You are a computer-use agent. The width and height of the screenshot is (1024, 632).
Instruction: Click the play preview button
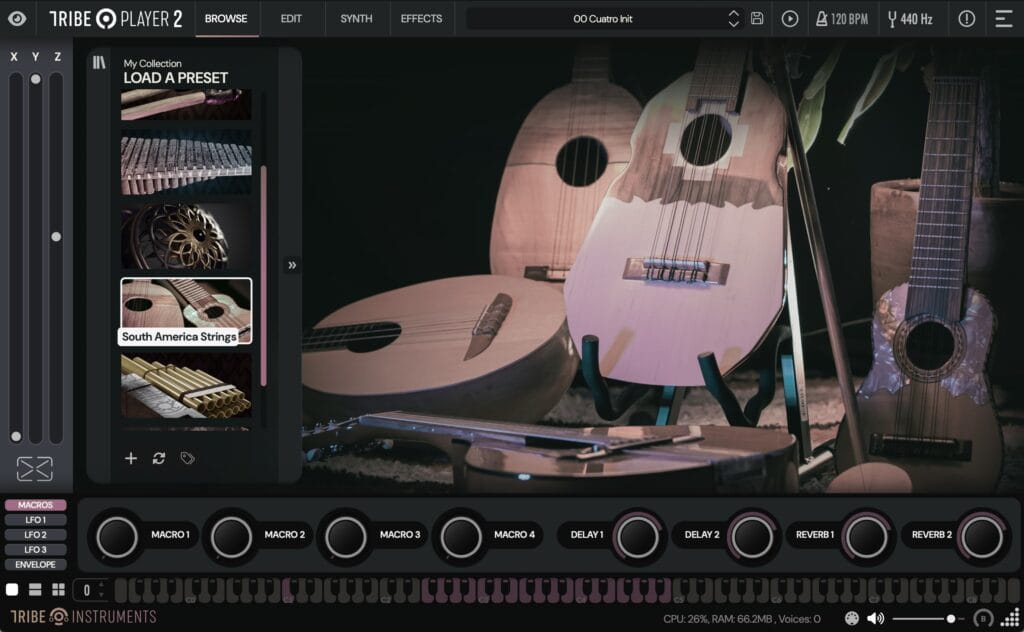point(790,19)
